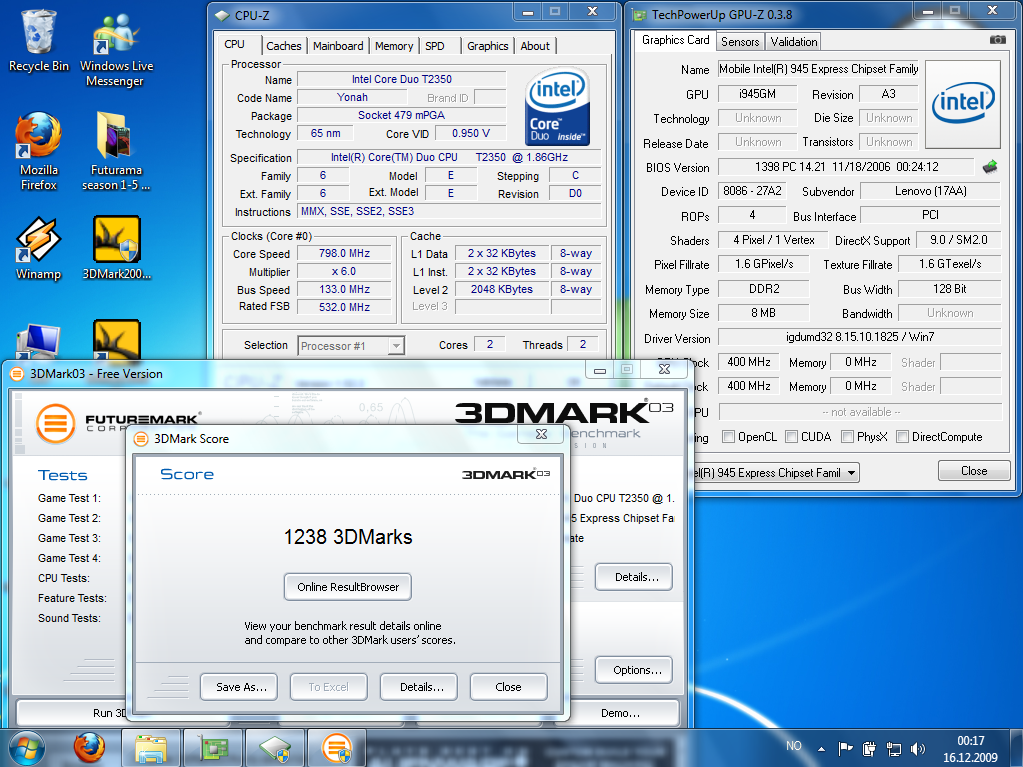Click the Intel Core Duo logo in CPU-Z
Screen dimensions: 1023x767
click(557, 106)
